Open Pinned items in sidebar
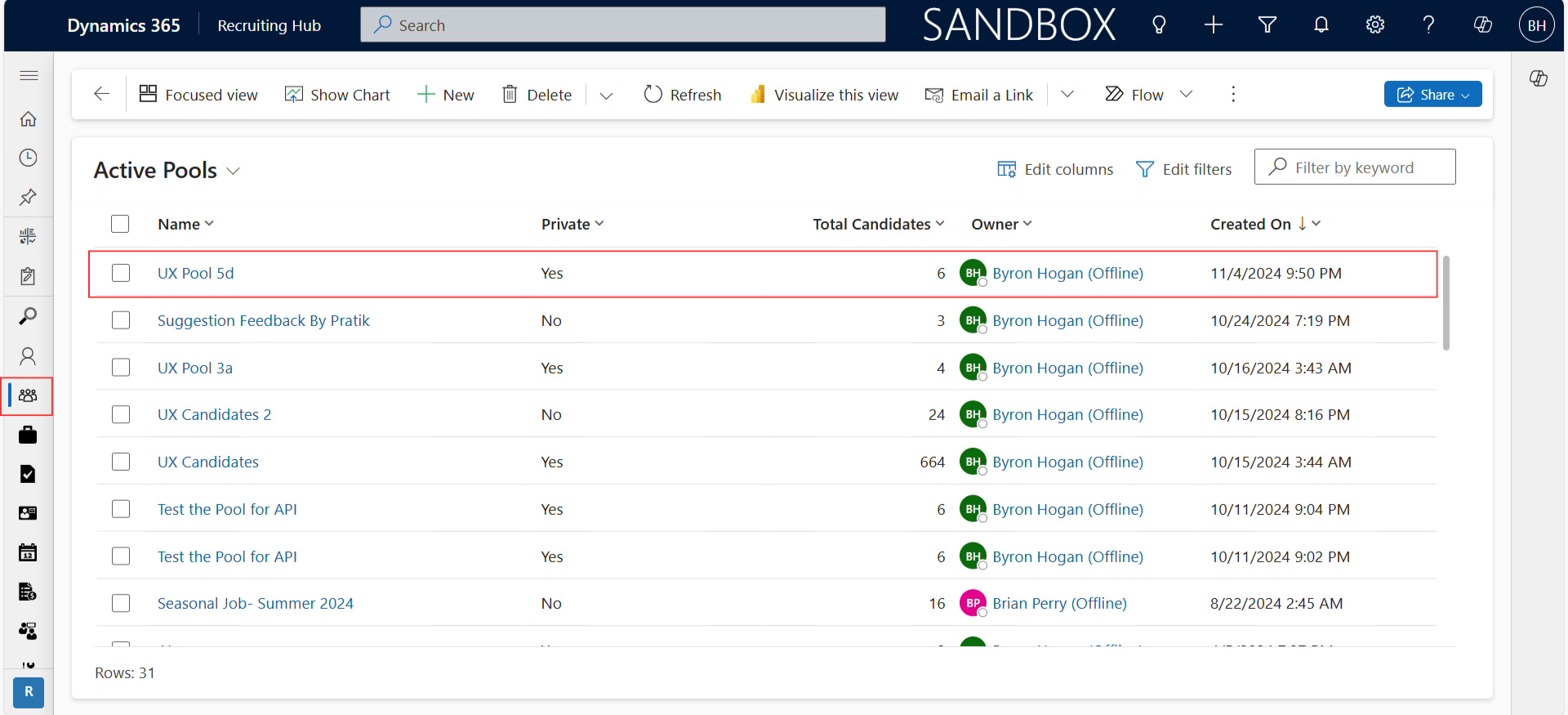The image size is (1568, 715). click(29, 197)
